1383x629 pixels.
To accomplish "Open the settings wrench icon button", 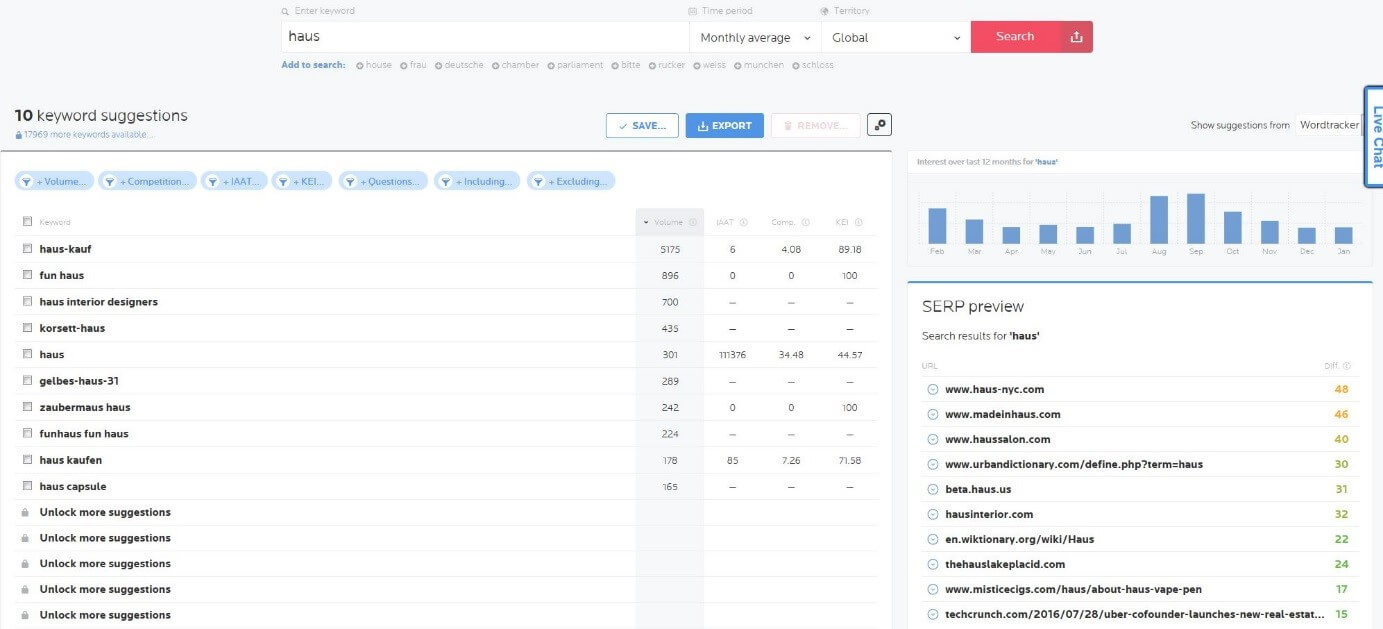I will click(879, 125).
